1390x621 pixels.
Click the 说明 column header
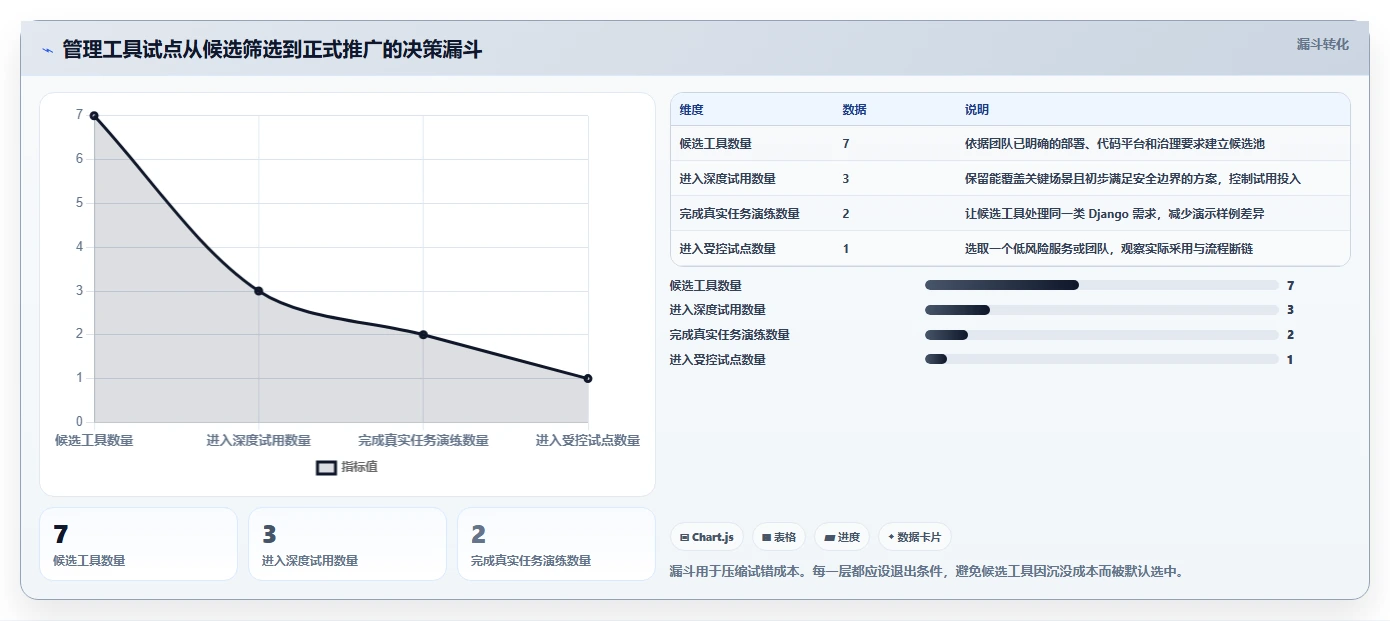click(976, 110)
